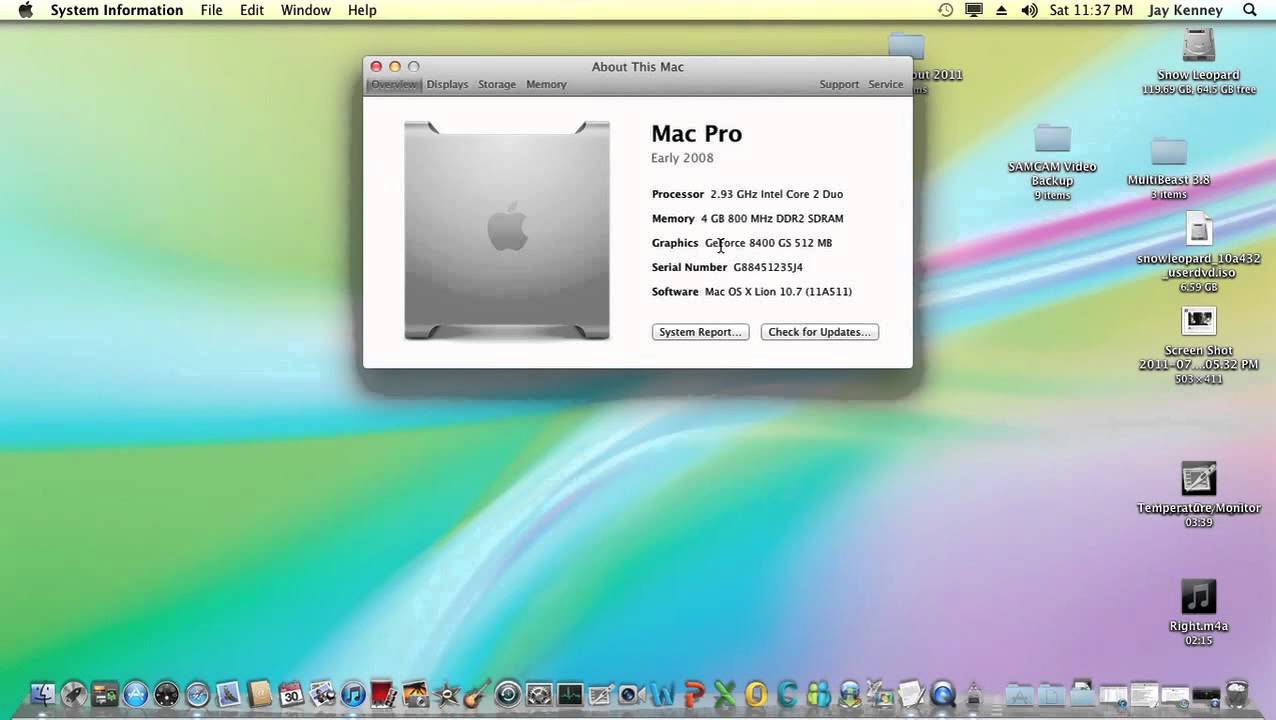Launch Microsoft Excel X icon

(x=725, y=693)
